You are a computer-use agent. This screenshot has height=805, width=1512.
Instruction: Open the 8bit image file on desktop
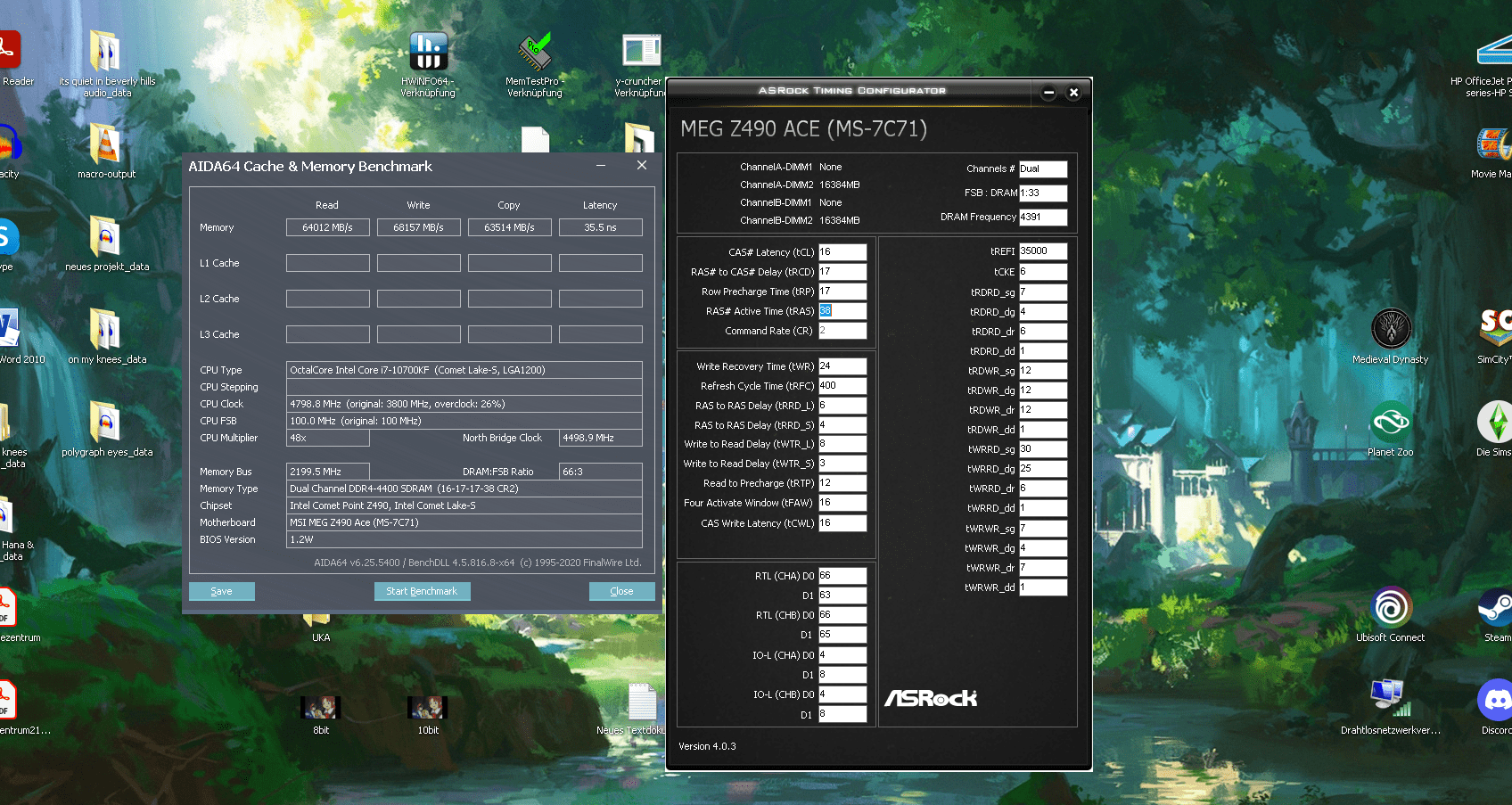pos(321,708)
